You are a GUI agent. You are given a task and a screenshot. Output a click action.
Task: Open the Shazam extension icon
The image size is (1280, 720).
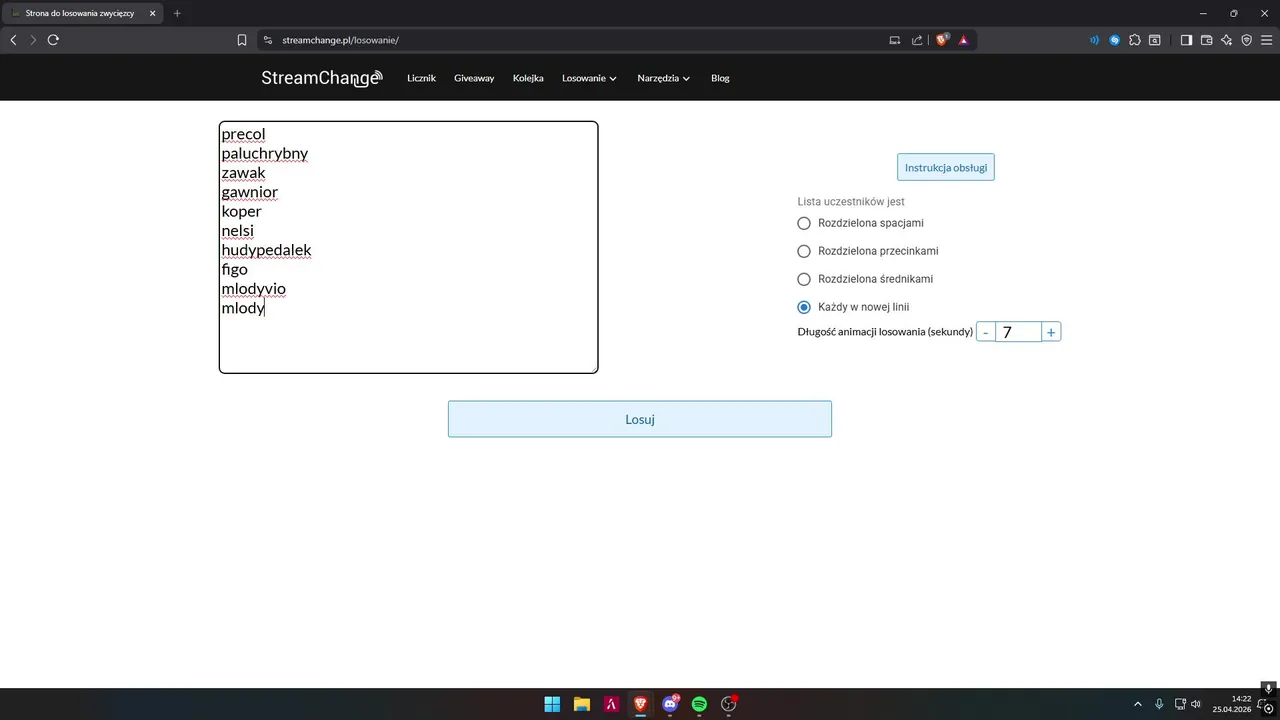(x=1114, y=40)
